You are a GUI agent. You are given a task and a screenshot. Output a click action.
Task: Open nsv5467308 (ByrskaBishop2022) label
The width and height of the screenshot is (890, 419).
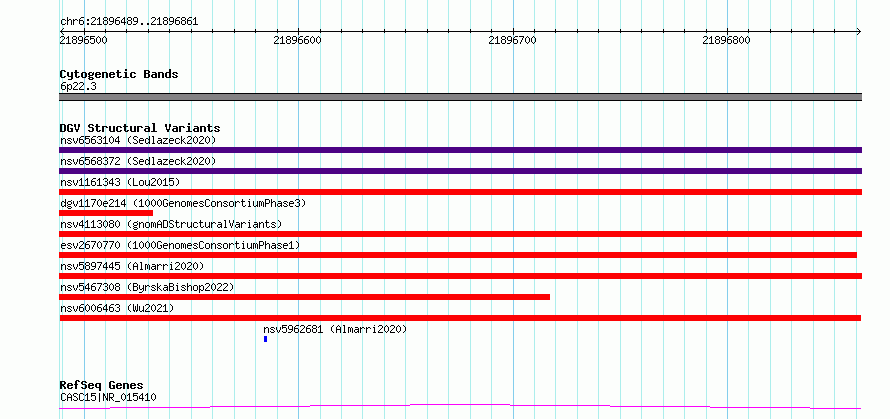point(147,287)
